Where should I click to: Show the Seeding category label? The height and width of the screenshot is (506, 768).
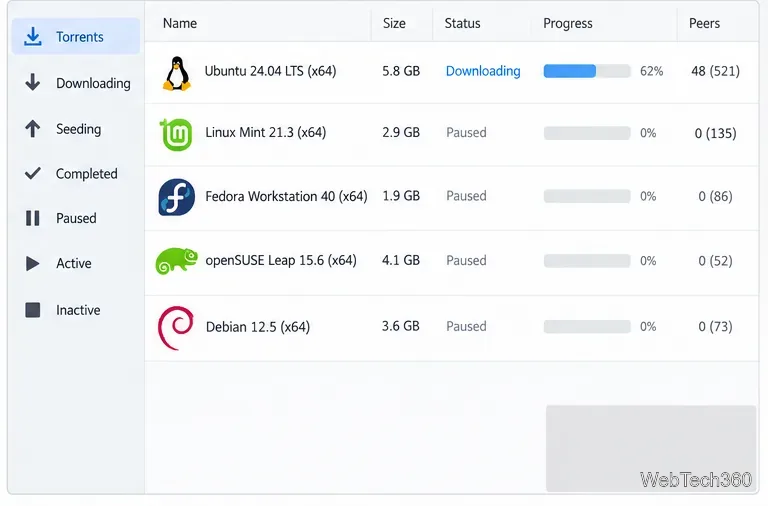[x=79, y=129]
